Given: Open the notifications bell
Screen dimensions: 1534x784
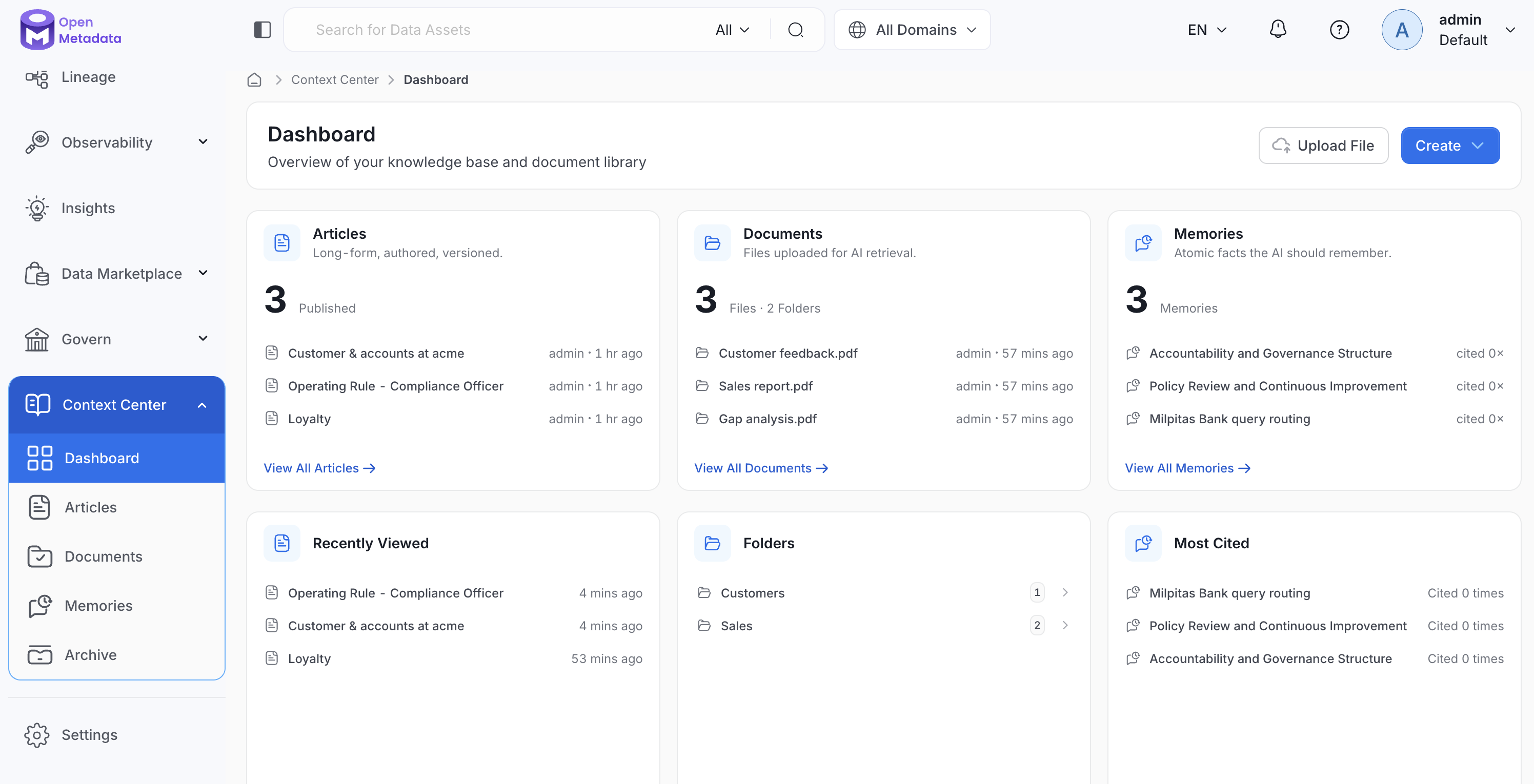Looking at the screenshot, I should tap(1278, 29).
